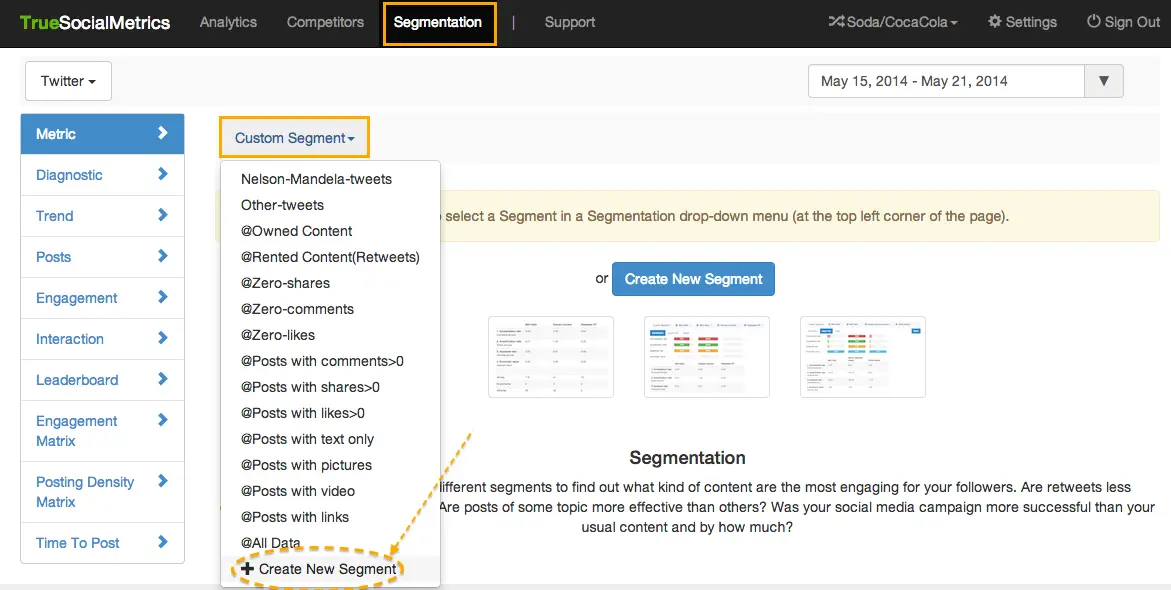Click the TrueSocialMetrics logo

tap(95, 22)
